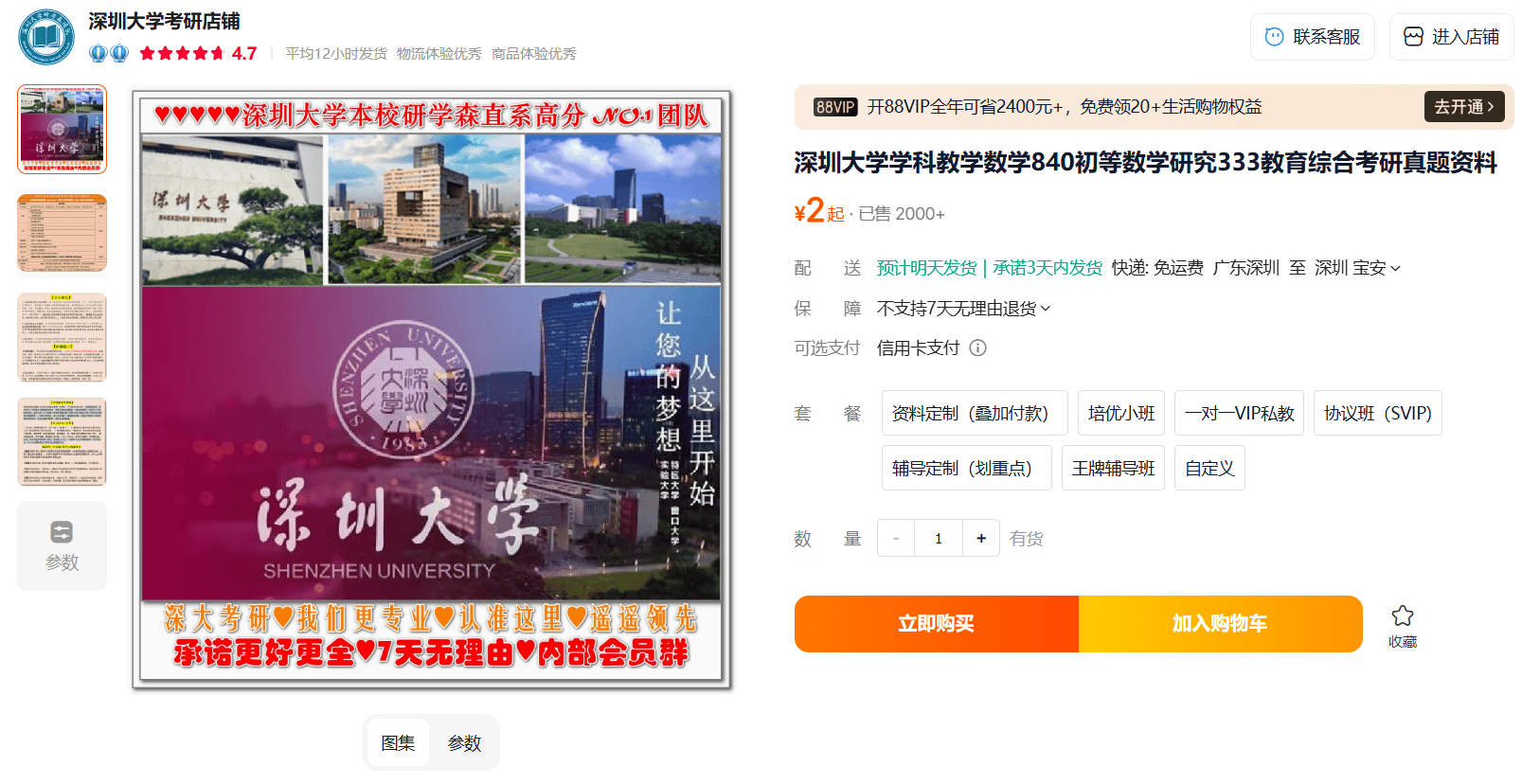The image size is (1522, 784).
Task: Click the 已售 2000+ sales text
Action: [x=902, y=214]
